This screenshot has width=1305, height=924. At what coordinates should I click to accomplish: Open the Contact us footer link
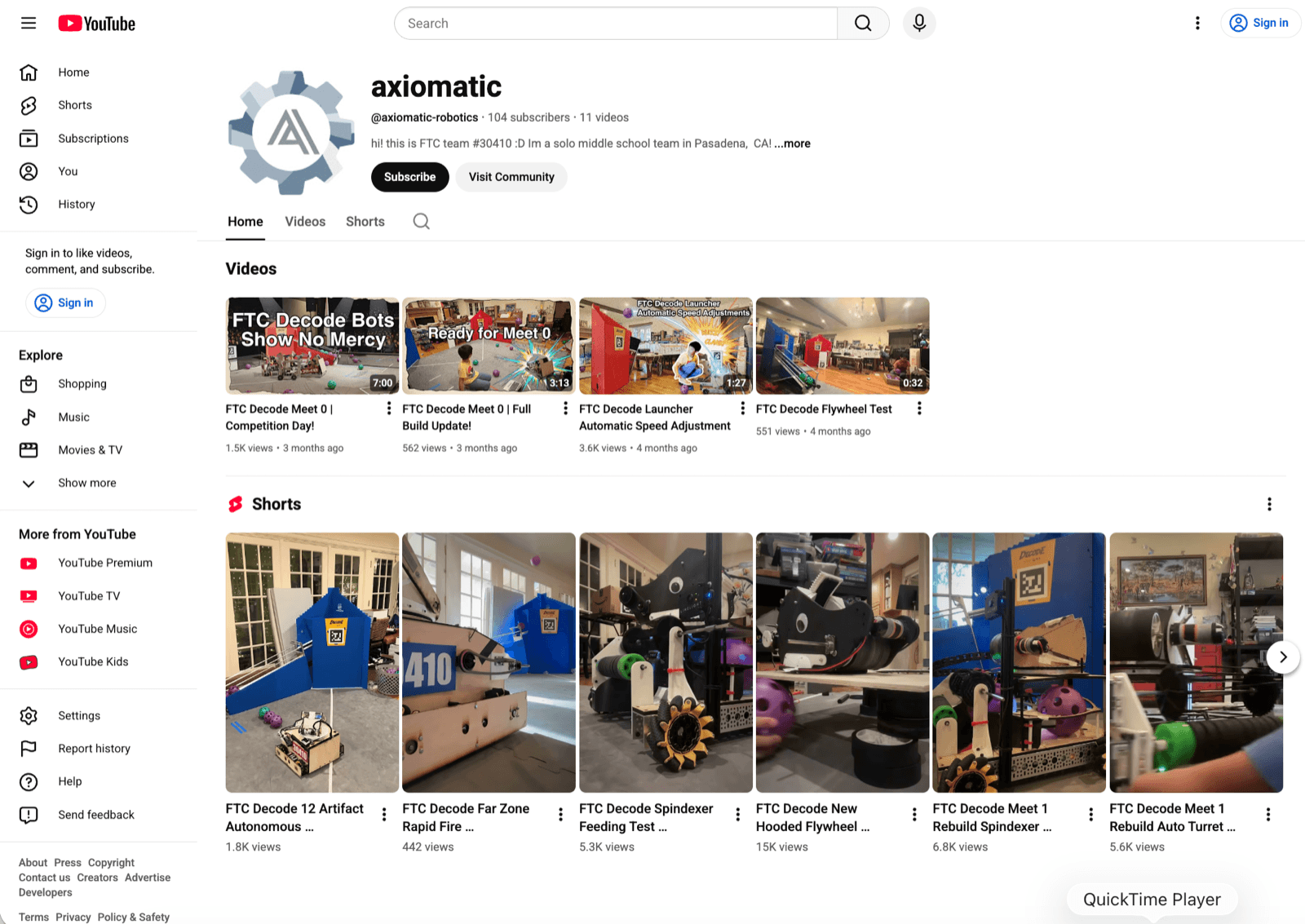click(45, 878)
